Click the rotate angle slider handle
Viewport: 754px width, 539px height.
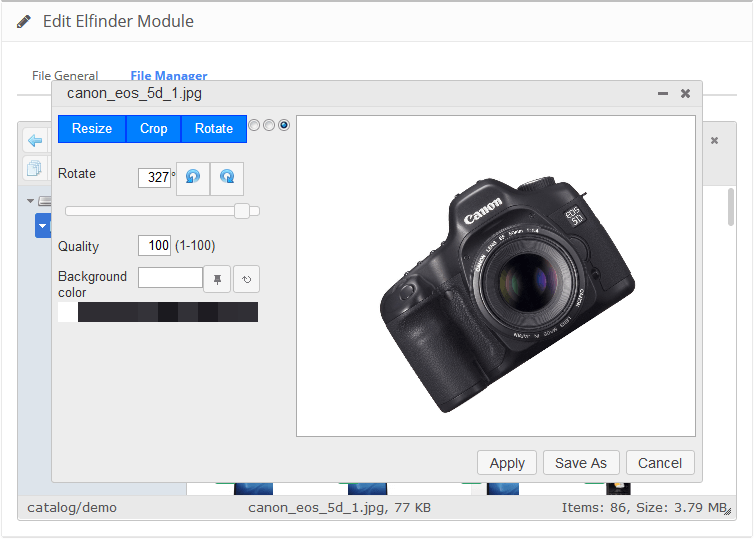(242, 211)
